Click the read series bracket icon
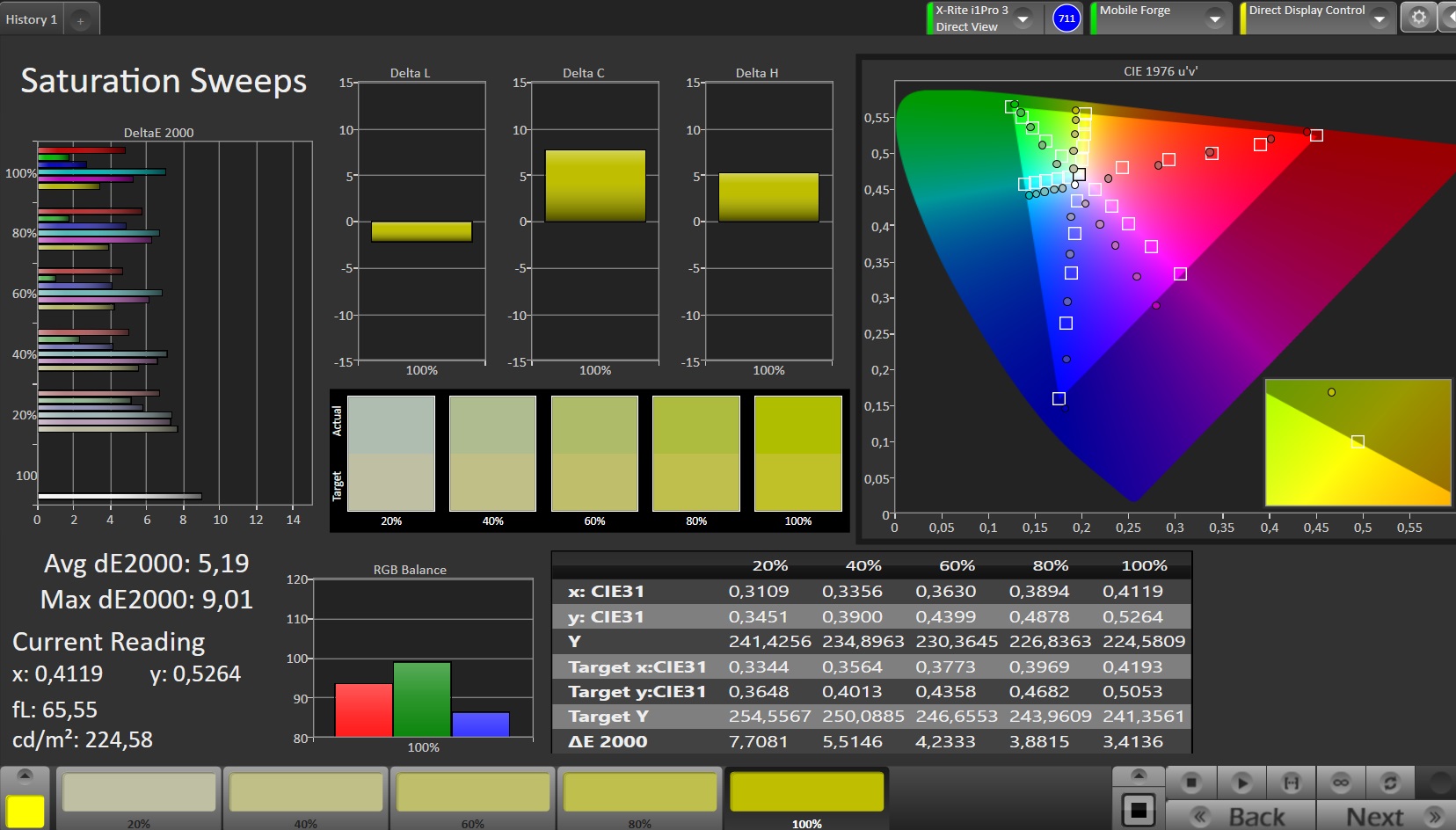 [1291, 782]
